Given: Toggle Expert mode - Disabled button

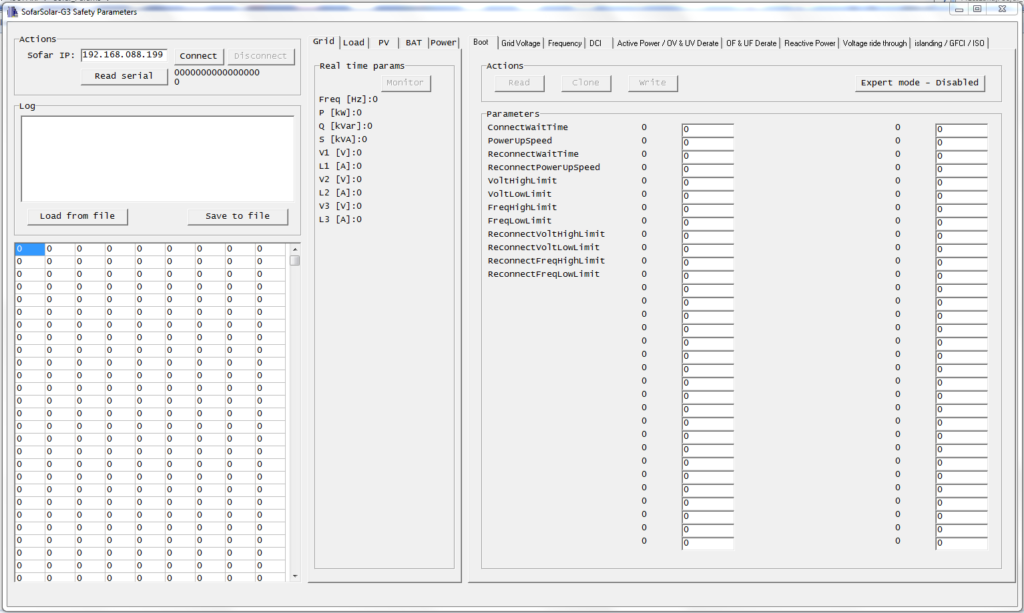Looking at the screenshot, I should click(920, 83).
